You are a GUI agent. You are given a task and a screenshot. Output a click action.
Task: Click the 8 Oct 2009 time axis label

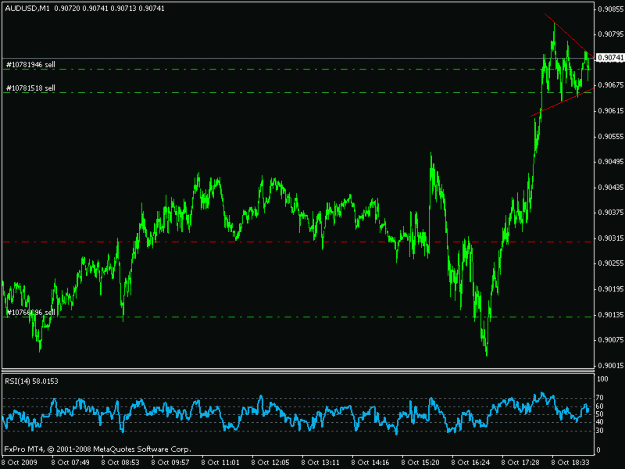pyautogui.click(x=19, y=463)
